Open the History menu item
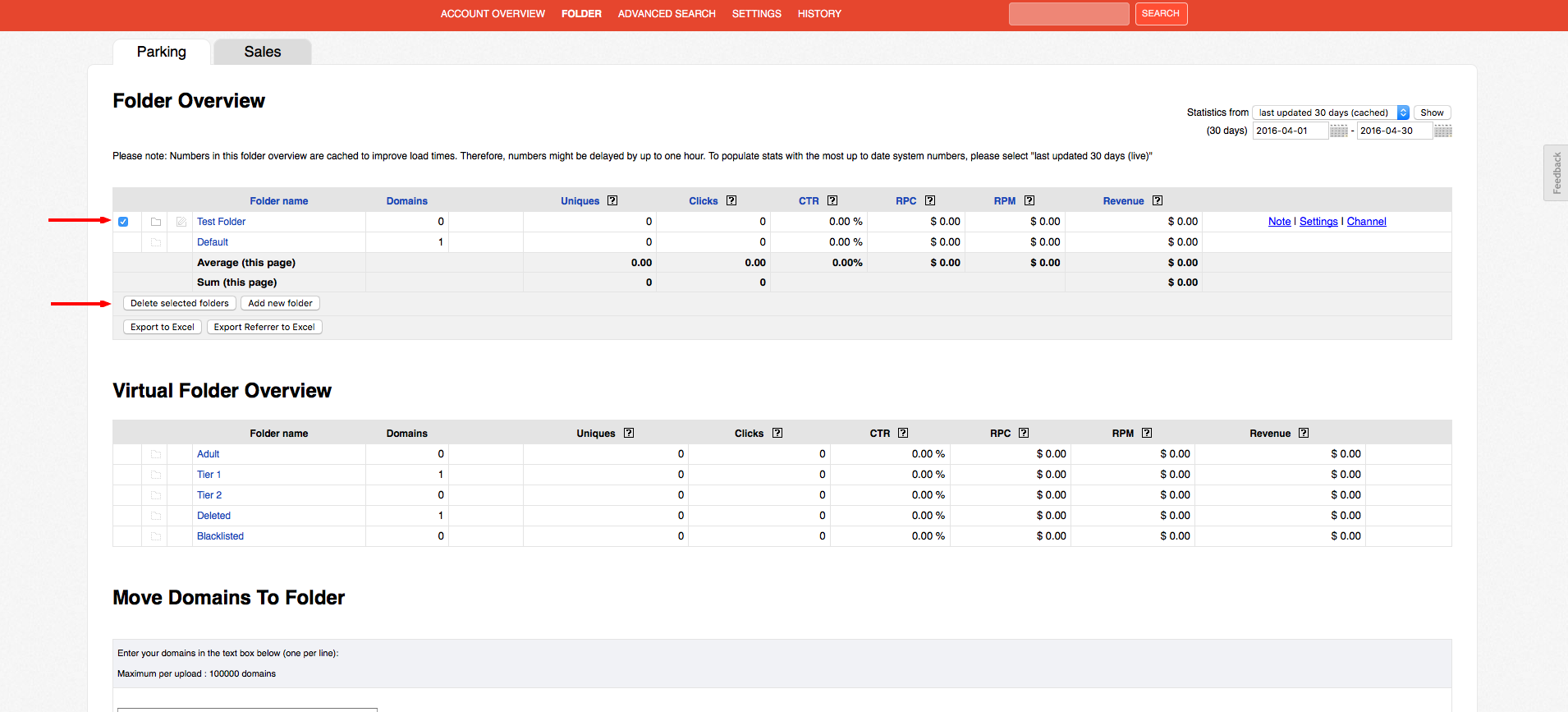This screenshot has height=712, width=1568. click(x=818, y=14)
